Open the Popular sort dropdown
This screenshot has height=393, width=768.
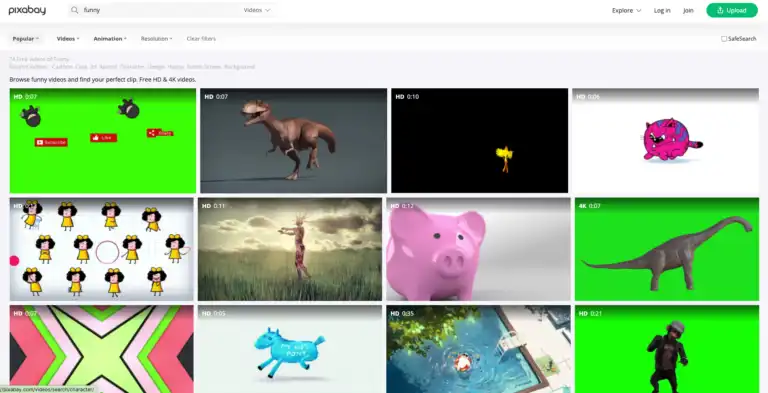click(x=25, y=39)
